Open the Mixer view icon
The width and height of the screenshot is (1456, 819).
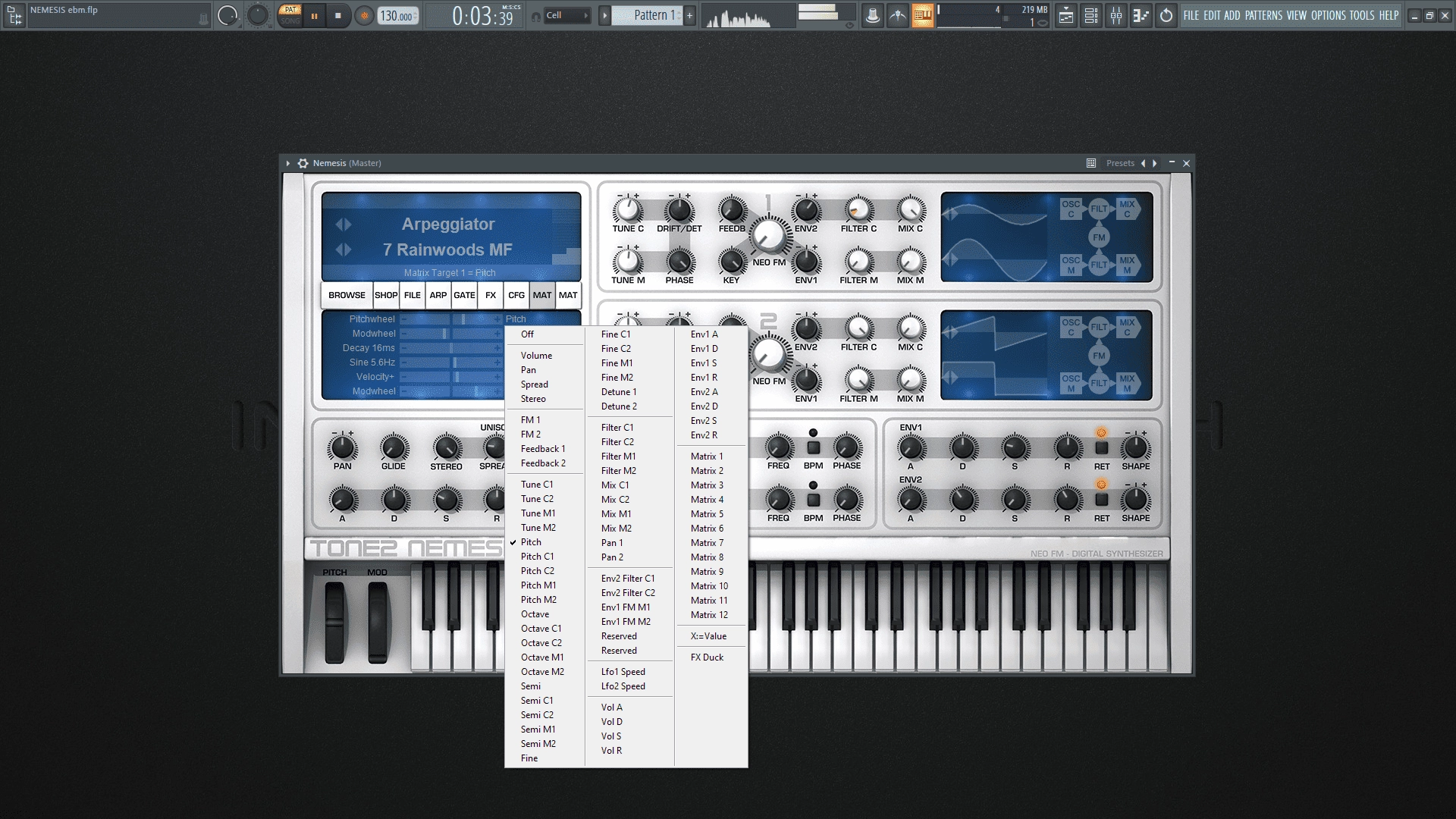tap(1116, 15)
